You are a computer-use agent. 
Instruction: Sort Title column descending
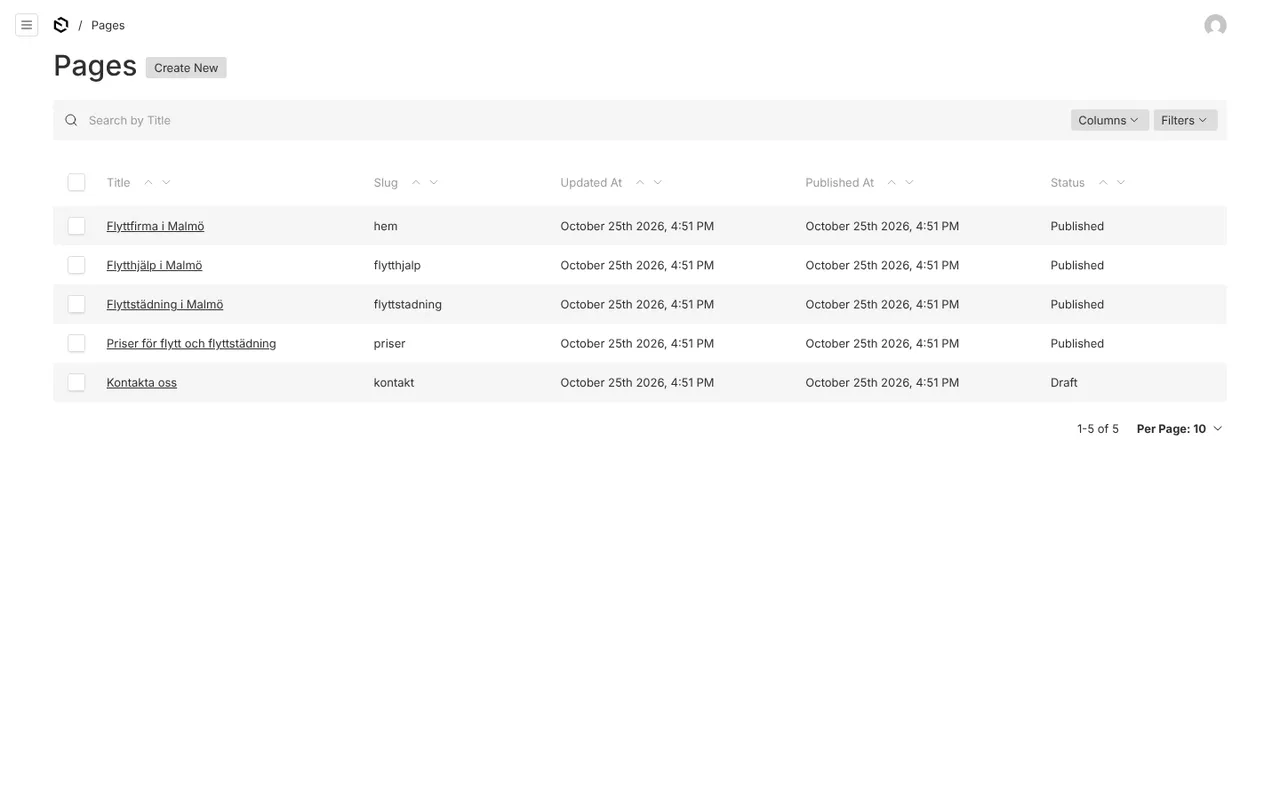tap(166, 182)
